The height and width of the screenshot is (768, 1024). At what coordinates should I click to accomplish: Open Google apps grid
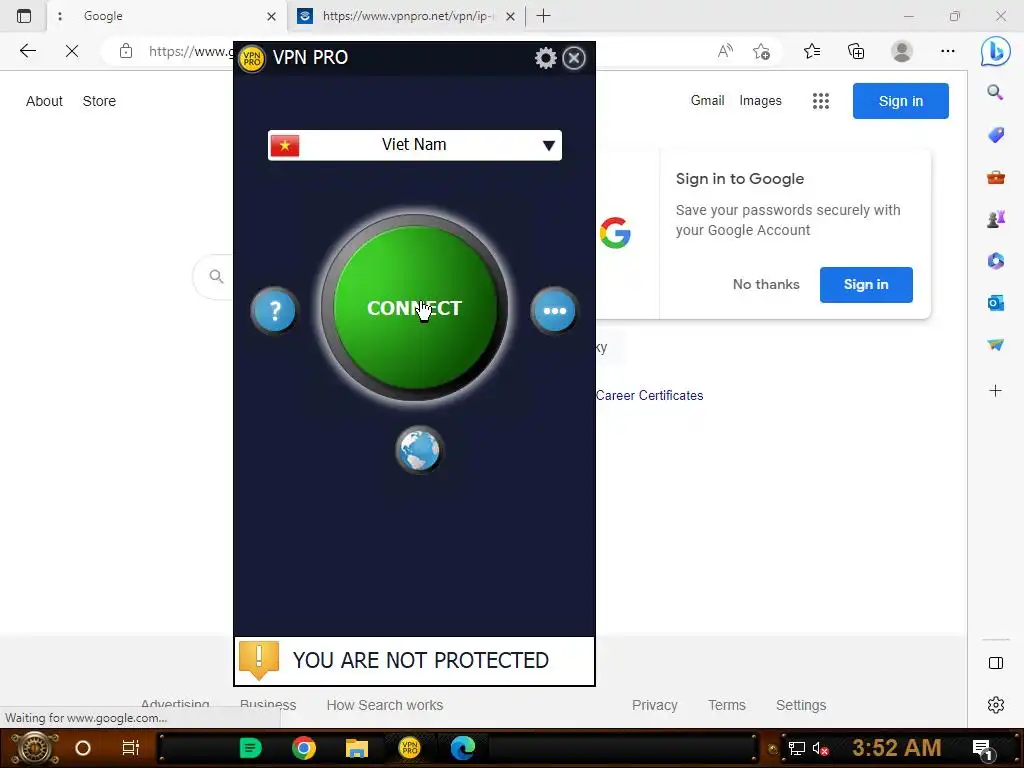point(820,101)
